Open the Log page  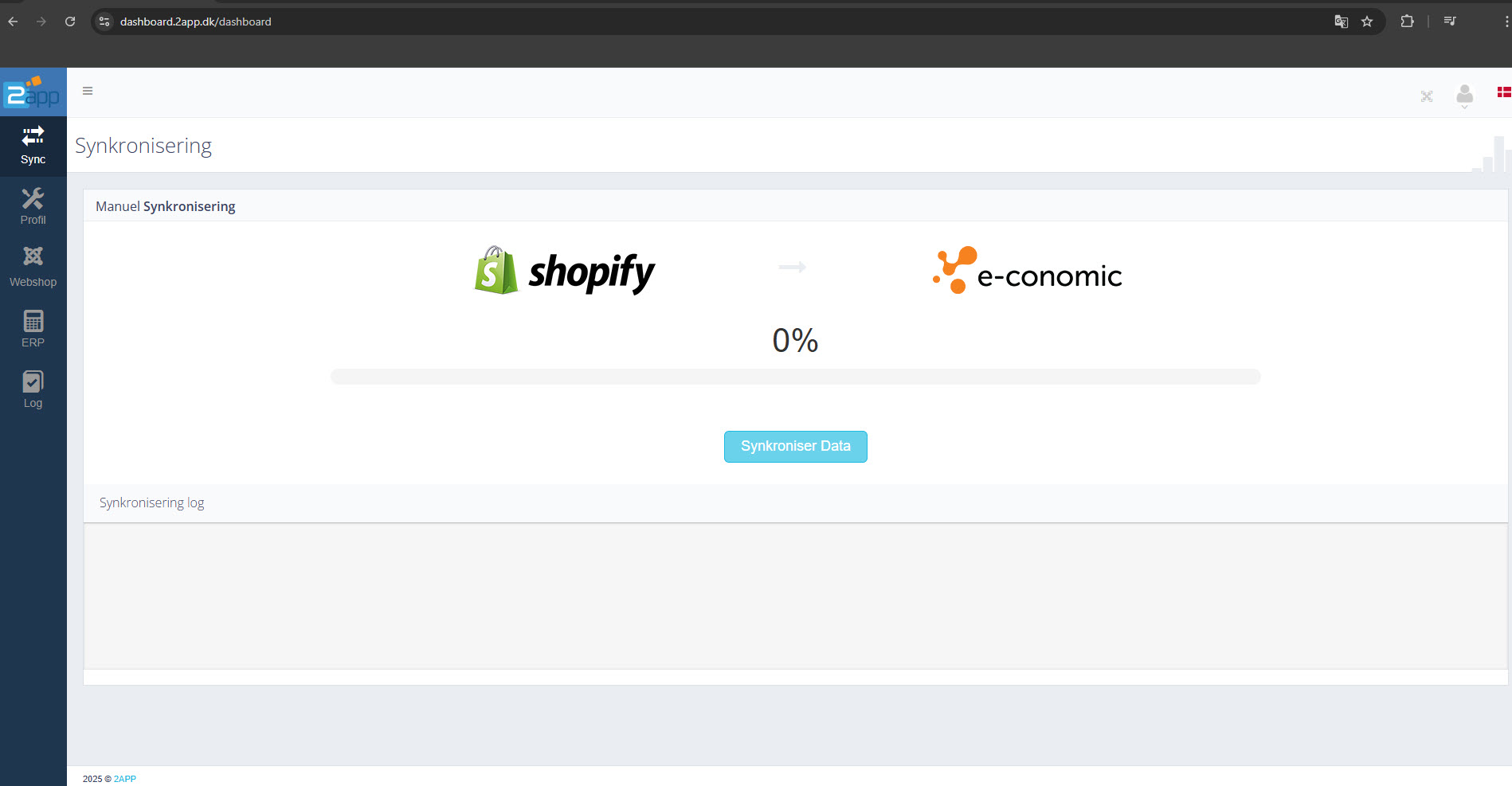coord(33,389)
